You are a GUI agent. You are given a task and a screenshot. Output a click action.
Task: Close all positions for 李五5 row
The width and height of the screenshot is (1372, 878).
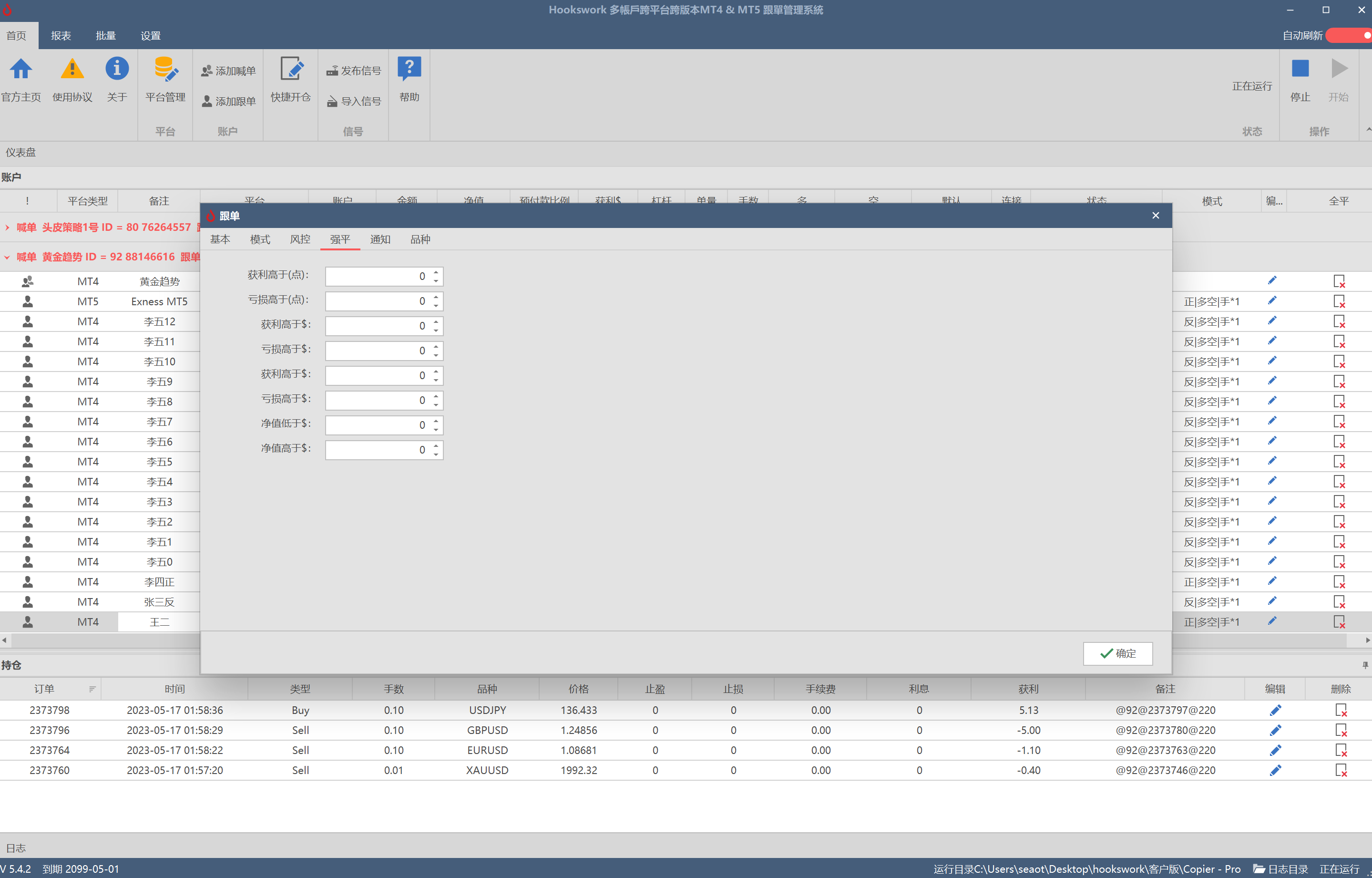point(1339,462)
